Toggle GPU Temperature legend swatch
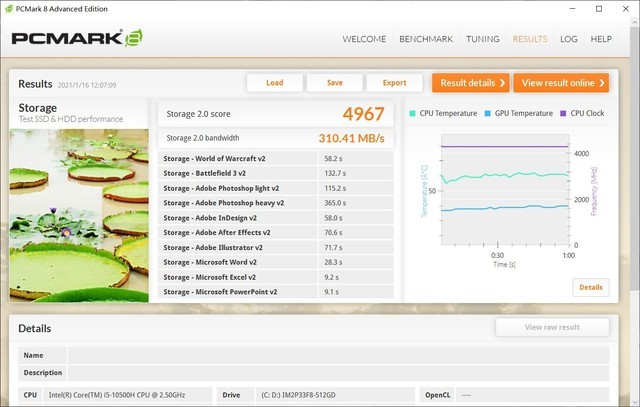 click(x=487, y=113)
